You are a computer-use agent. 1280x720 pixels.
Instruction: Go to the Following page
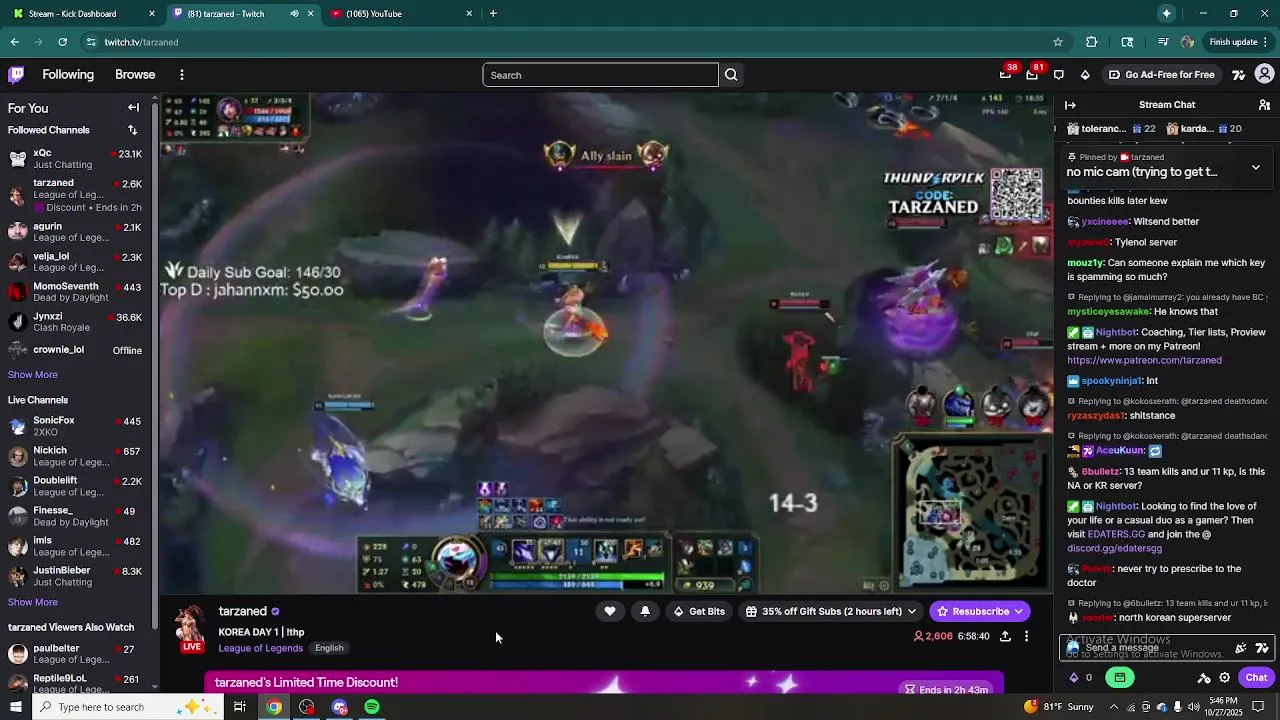68,75
